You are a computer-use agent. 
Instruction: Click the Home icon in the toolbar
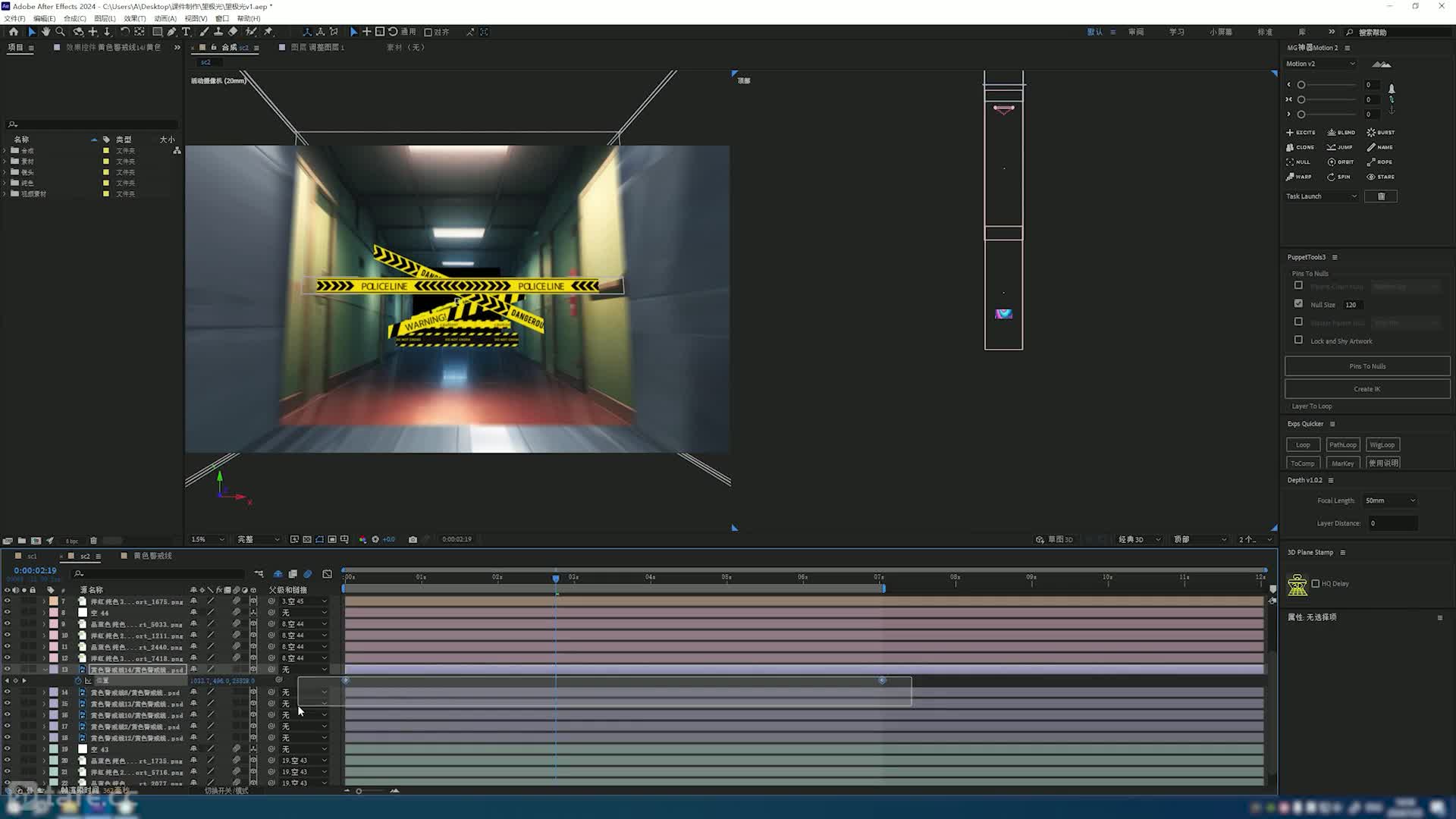[14, 32]
